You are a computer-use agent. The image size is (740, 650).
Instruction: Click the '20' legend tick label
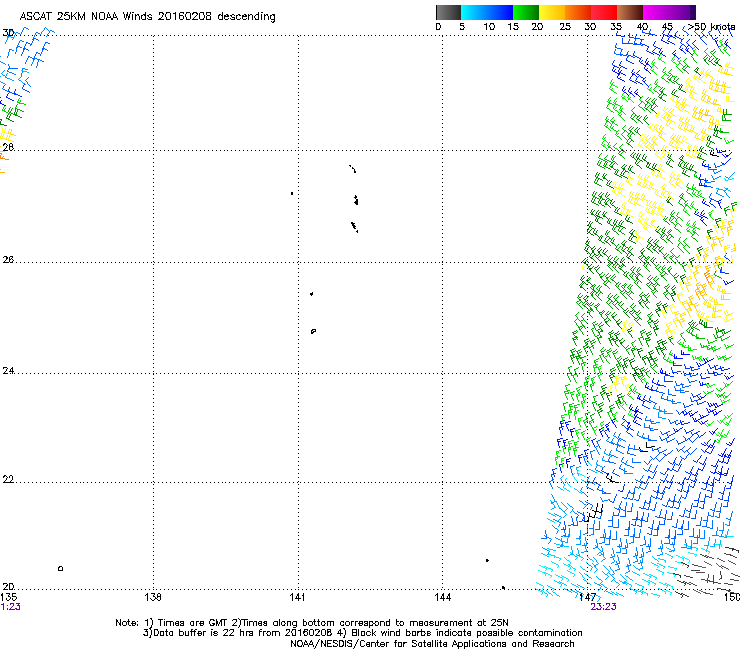537,27
